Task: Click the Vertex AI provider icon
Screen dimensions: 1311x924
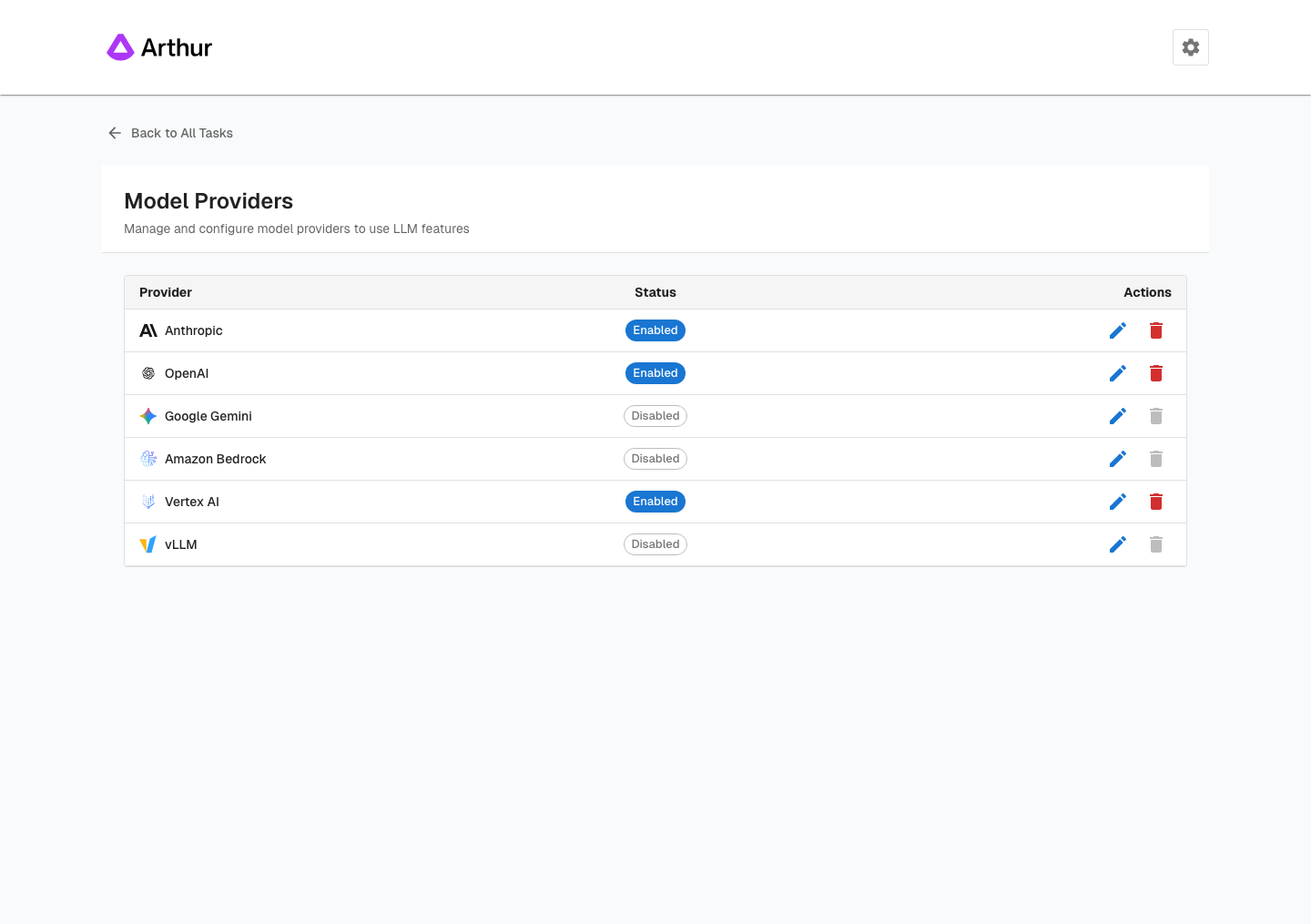Action: click(x=147, y=502)
